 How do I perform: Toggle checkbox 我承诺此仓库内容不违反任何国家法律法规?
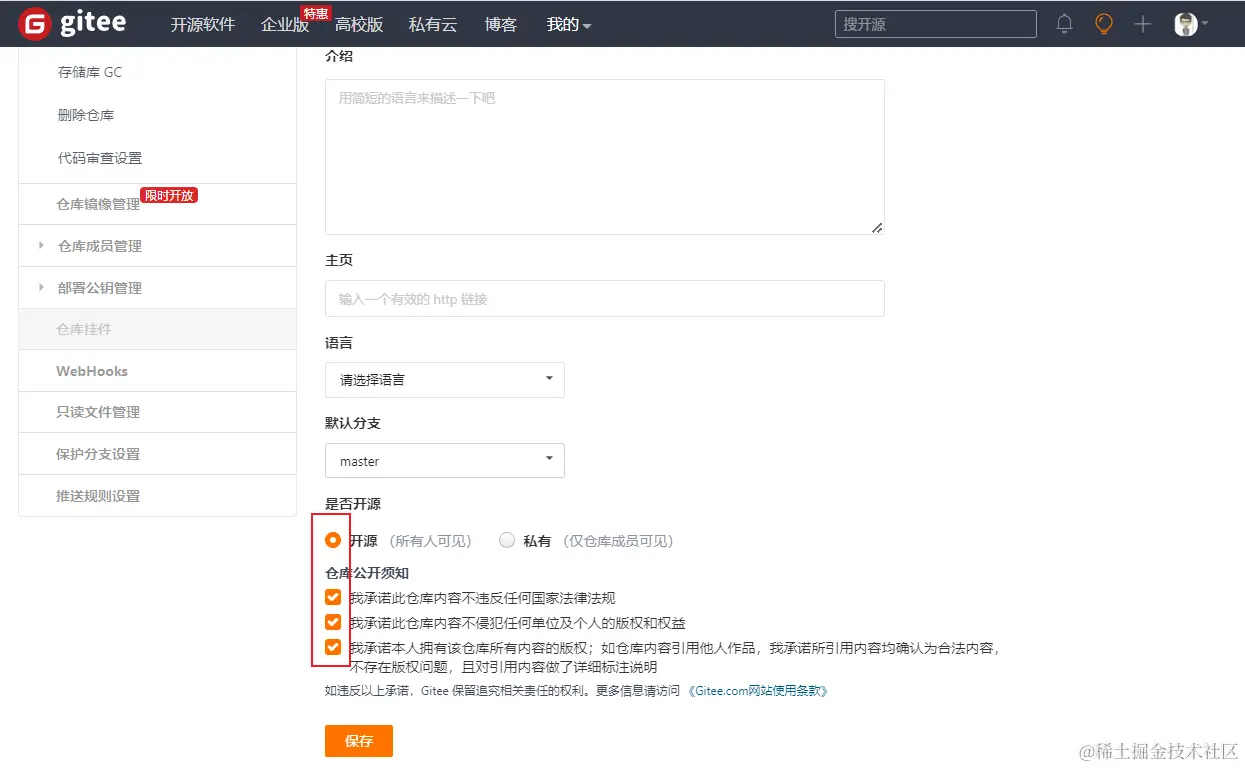pyautogui.click(x=333, y=598)
